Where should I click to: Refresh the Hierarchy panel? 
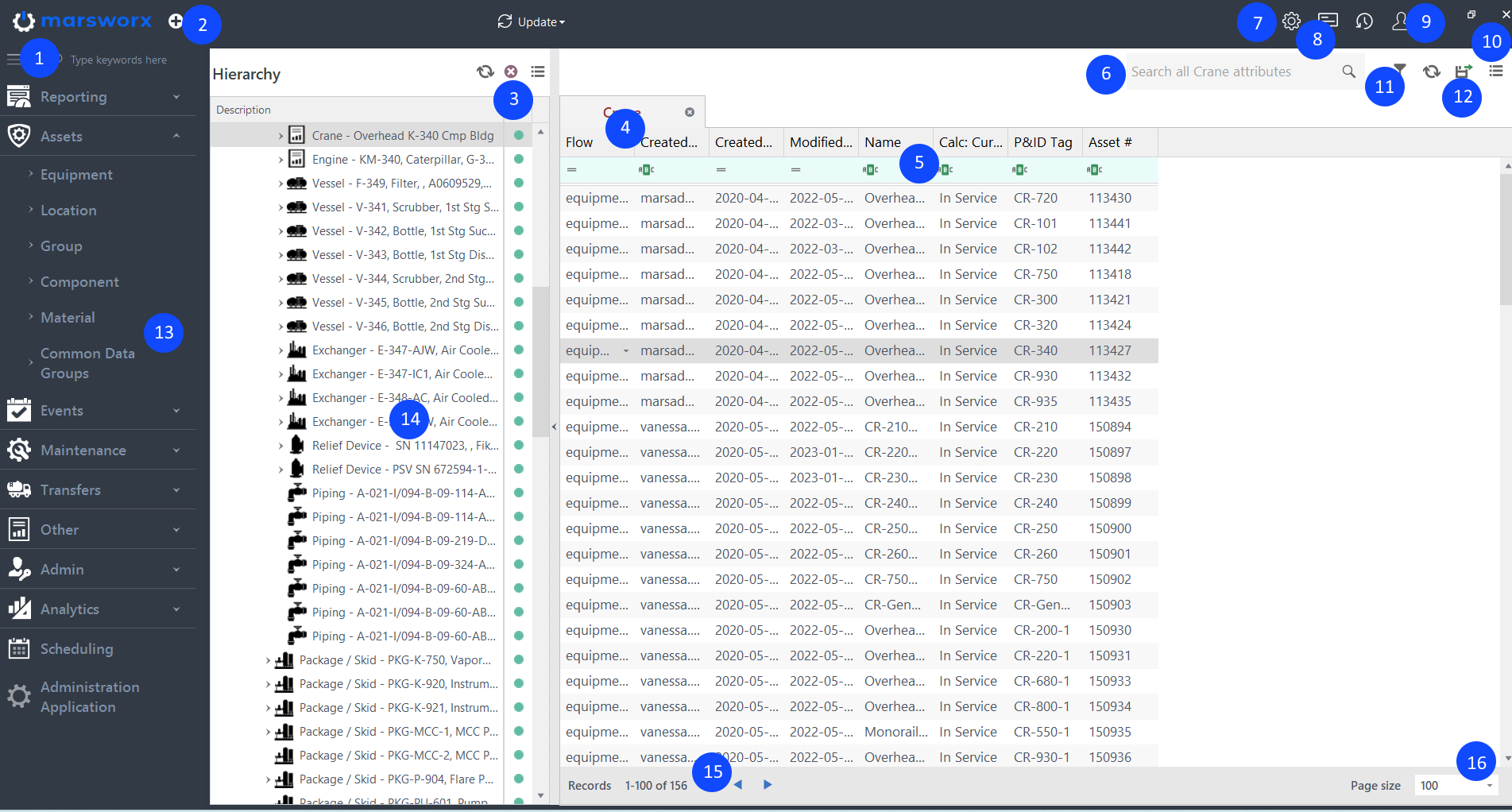click(x=485, y=72)
